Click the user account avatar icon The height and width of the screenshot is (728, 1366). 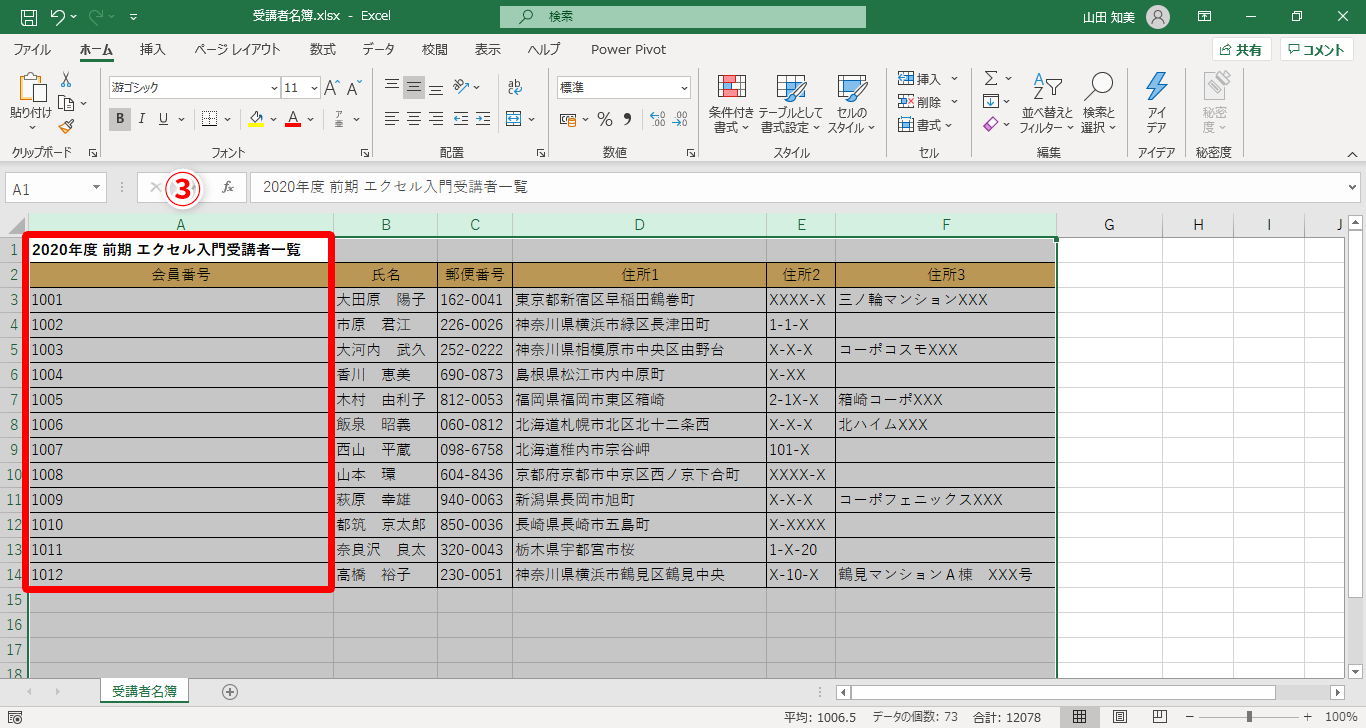1157,17
